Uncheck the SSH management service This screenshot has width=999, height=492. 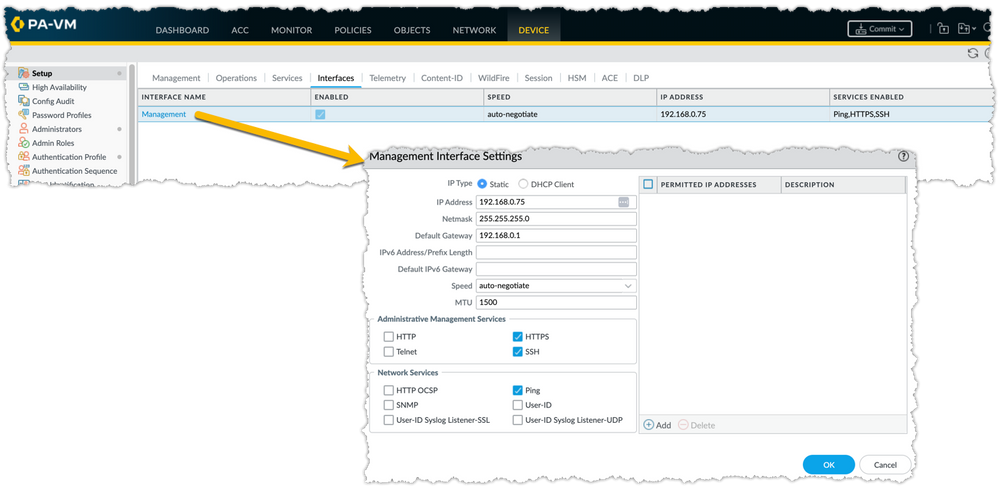tap(518, 352)
